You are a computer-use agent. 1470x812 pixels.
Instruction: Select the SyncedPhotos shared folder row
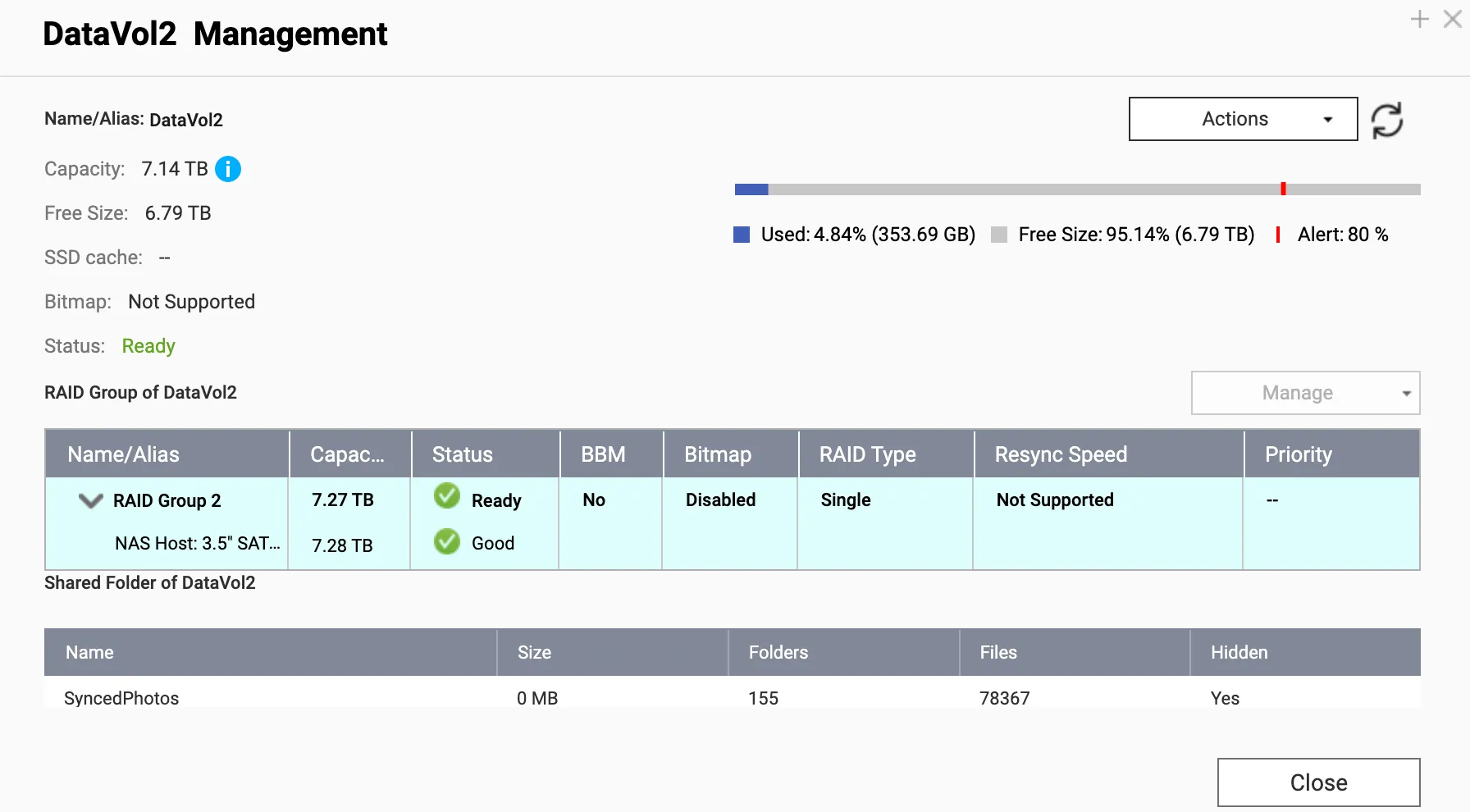tap(121, 698)
